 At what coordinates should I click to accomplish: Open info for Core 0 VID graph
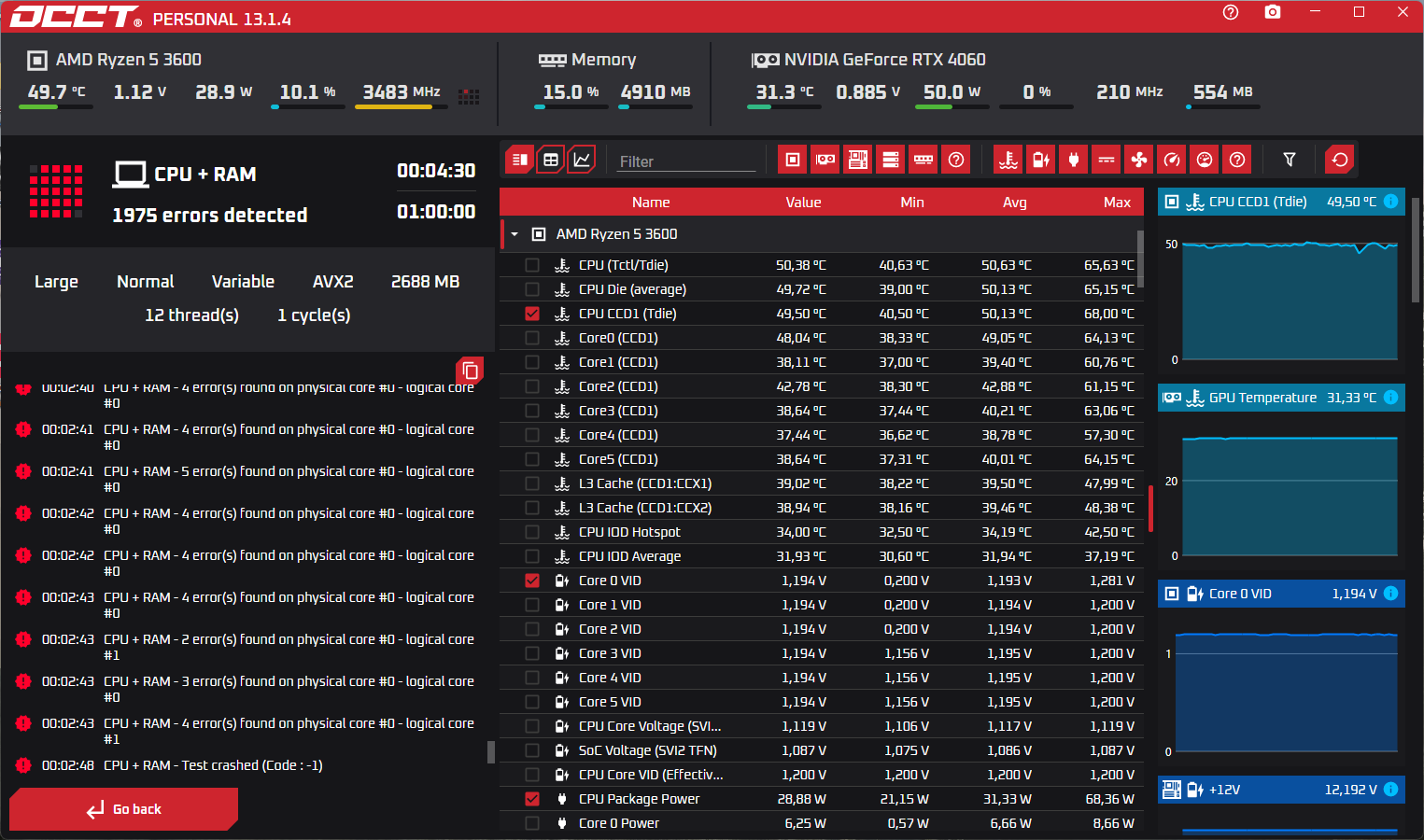[1390, 594]
